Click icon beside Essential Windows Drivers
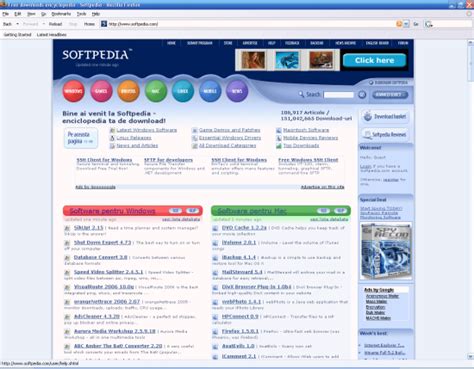This screenshot has height=369, width=474. [195, 138]
